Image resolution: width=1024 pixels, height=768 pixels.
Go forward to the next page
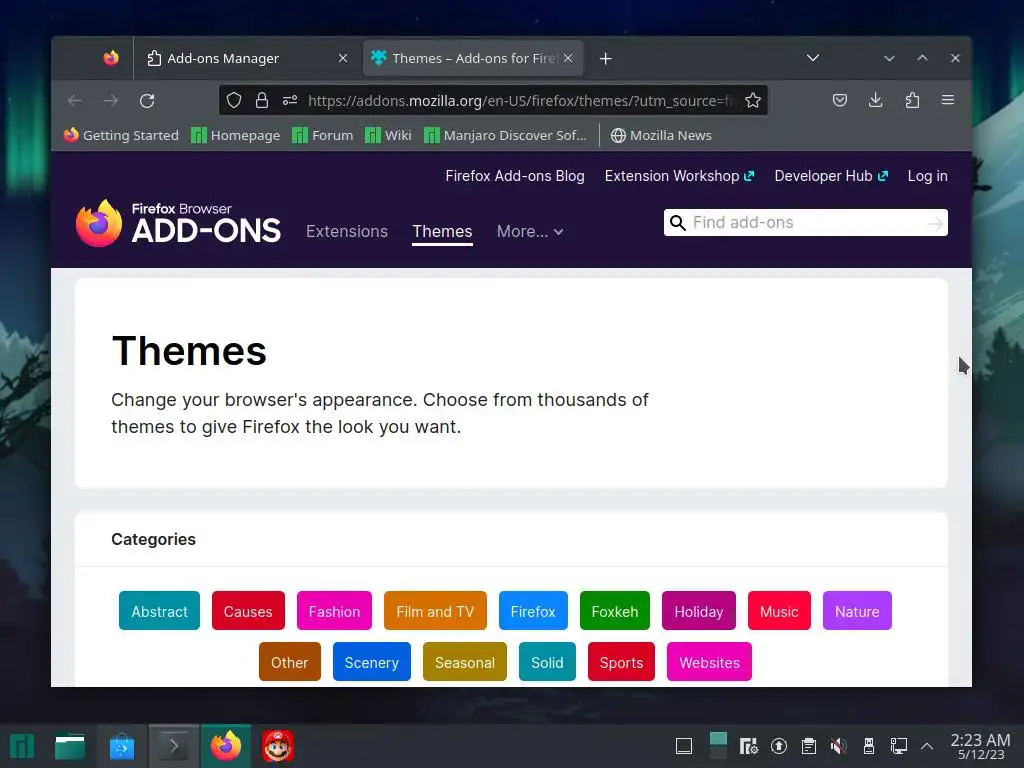111,101
